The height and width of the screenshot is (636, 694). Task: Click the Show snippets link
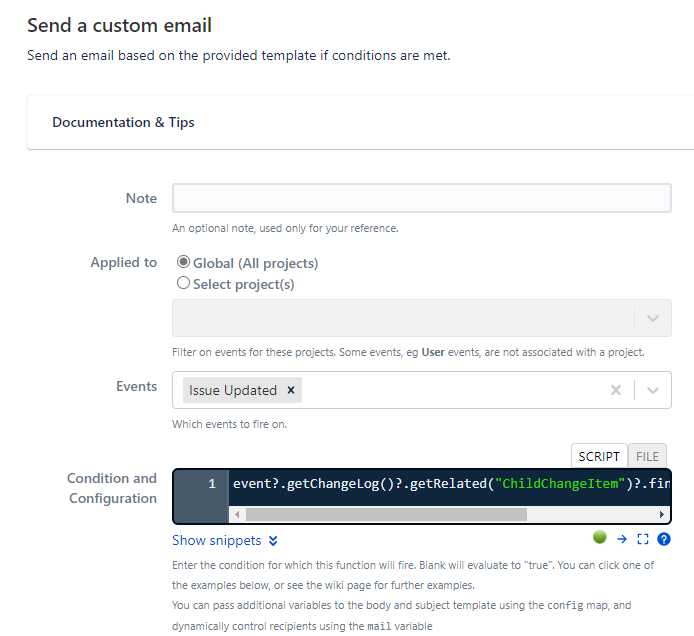tap(217, 540)
